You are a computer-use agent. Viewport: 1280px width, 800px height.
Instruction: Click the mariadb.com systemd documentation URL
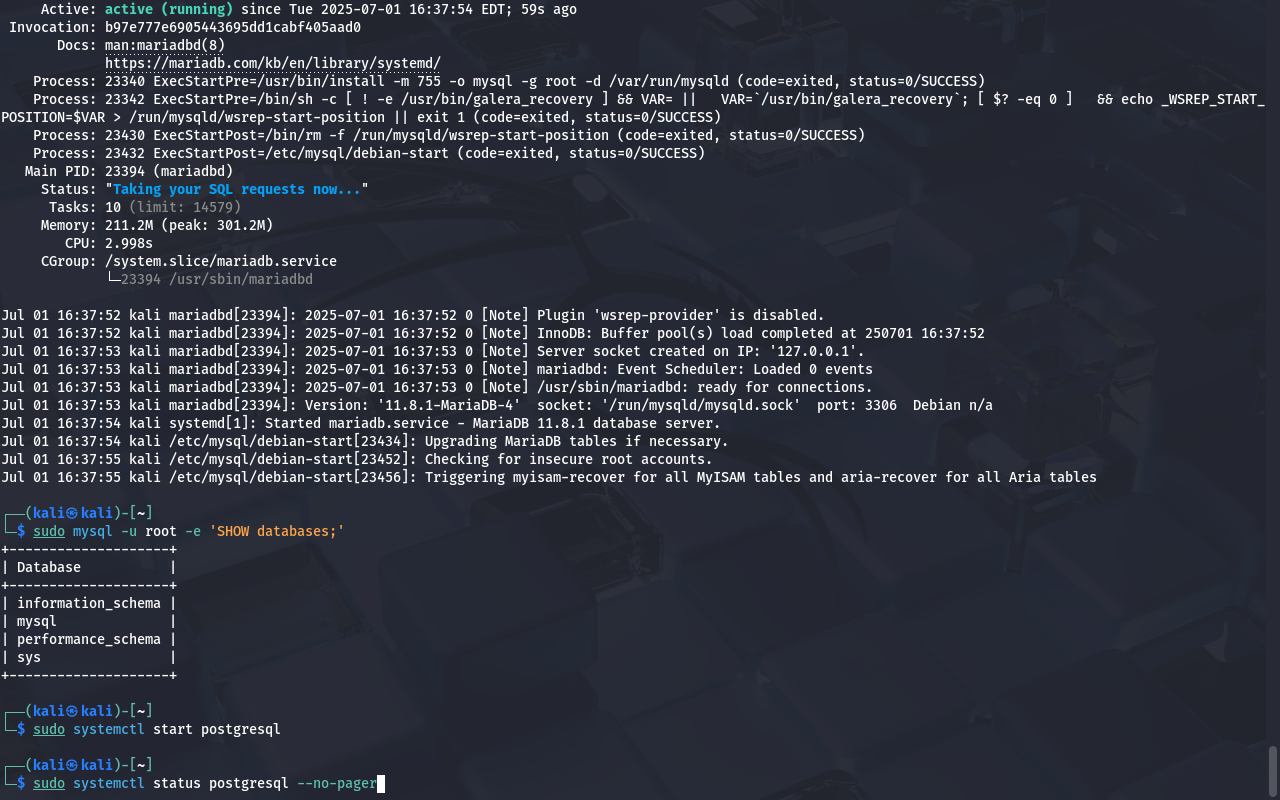273,63
